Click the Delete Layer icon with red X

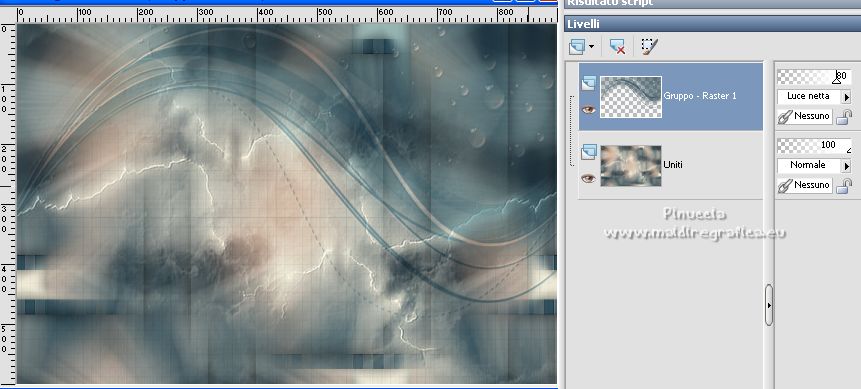[617, 47]
